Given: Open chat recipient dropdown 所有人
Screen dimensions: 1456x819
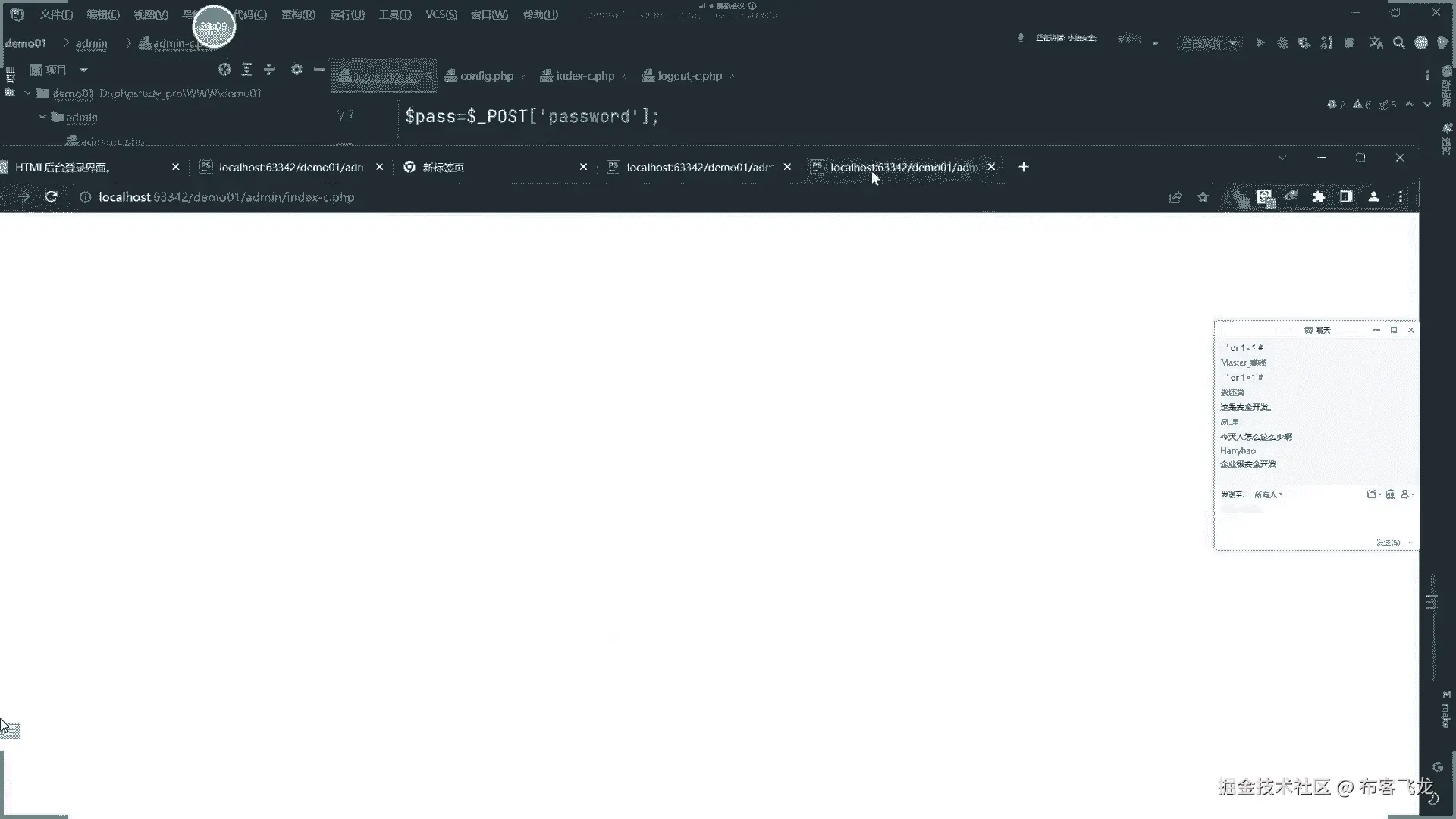Looking at the screenshot, I should pos(1268,494).
